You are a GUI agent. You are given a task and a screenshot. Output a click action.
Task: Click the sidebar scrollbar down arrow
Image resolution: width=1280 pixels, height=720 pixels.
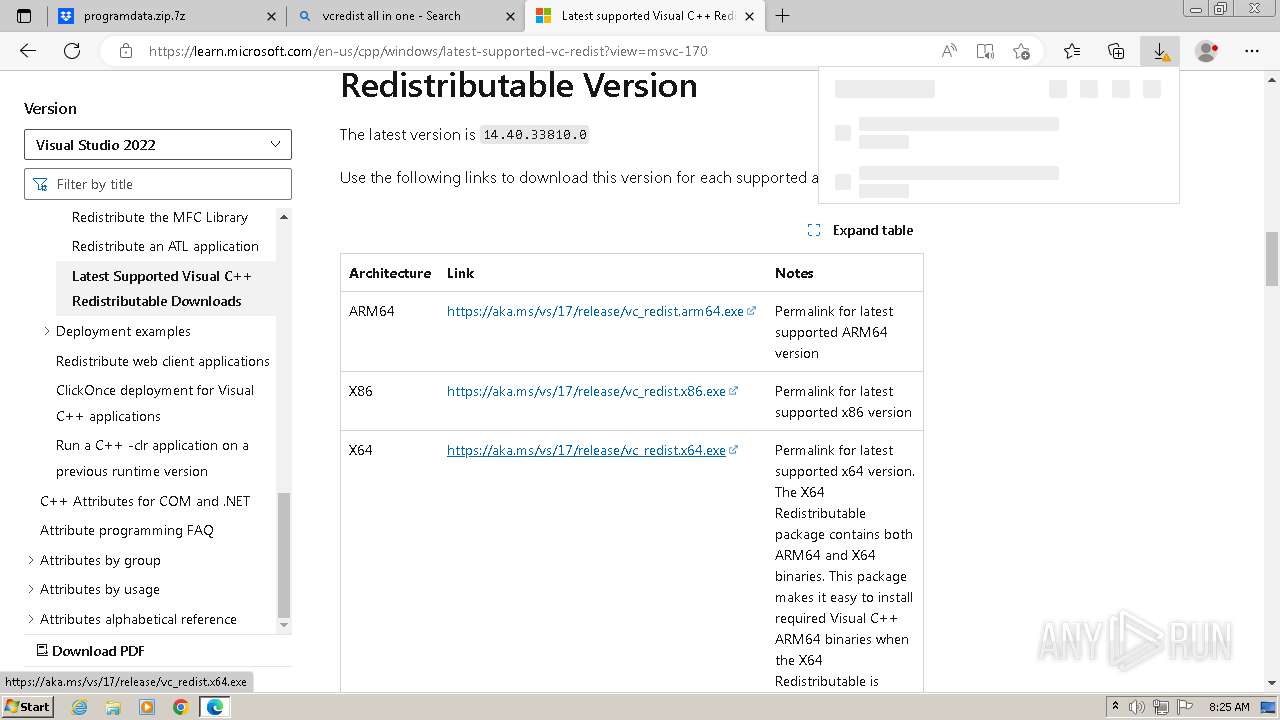tap(284, 625)
